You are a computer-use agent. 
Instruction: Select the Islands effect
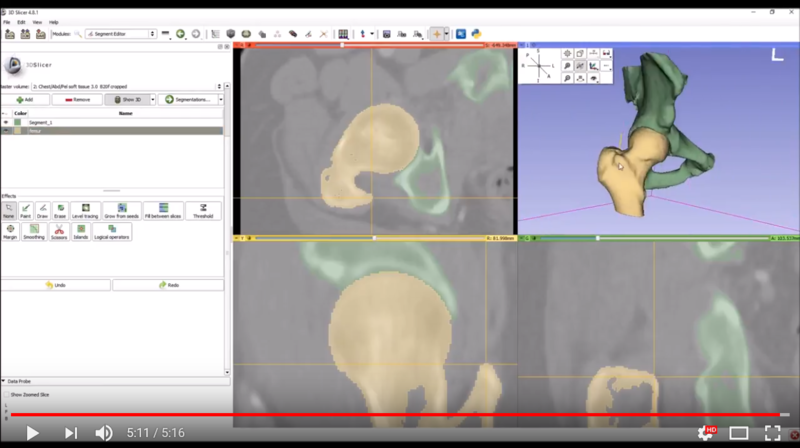click(x=81, y=232)
